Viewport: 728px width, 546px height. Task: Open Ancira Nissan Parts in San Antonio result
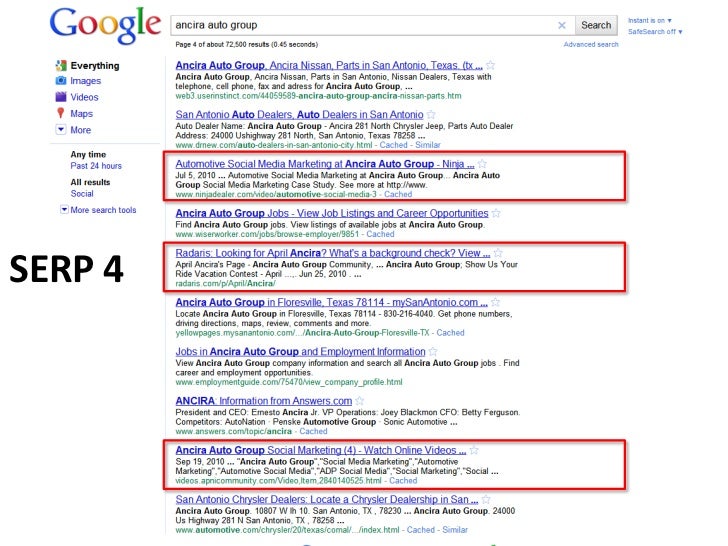coord(329,65)
